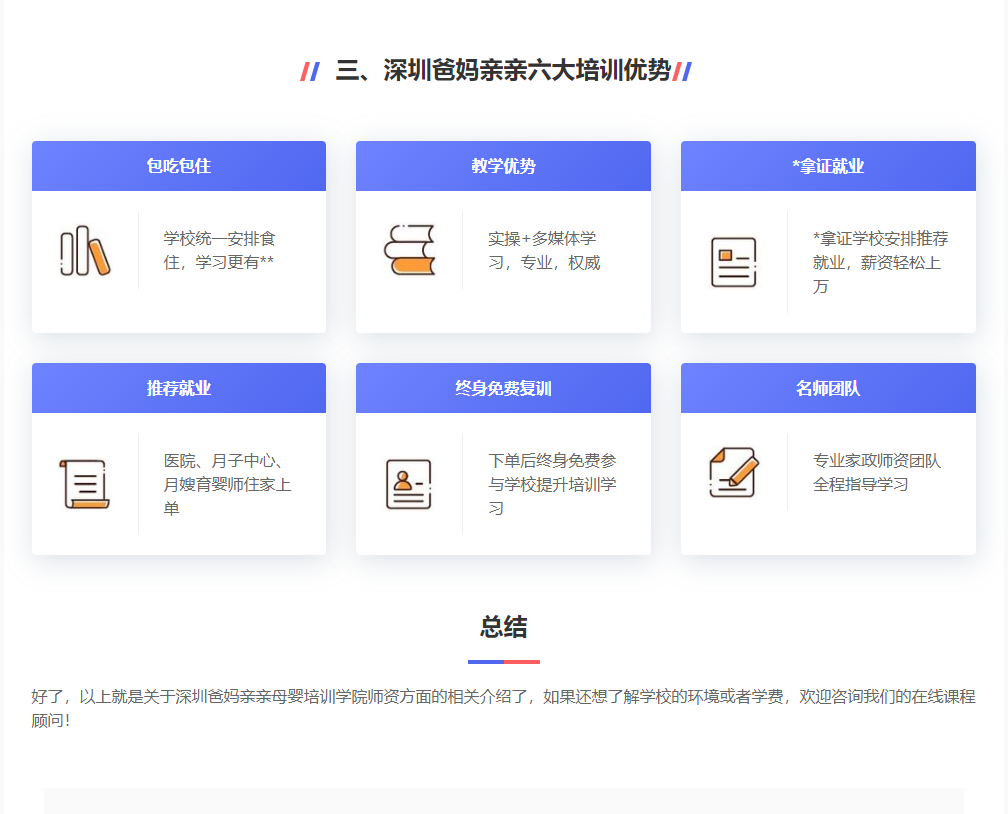Select the 教学优势 card header

point(503,166)
